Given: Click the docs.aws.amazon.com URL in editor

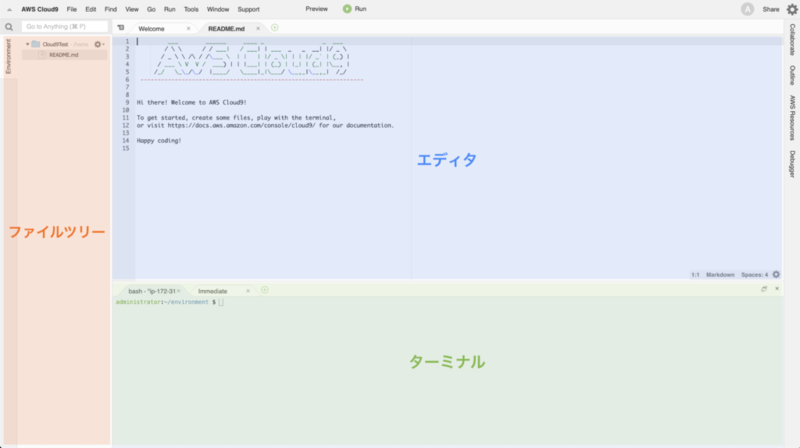Looking at the screenshot, I should [241, 125].
